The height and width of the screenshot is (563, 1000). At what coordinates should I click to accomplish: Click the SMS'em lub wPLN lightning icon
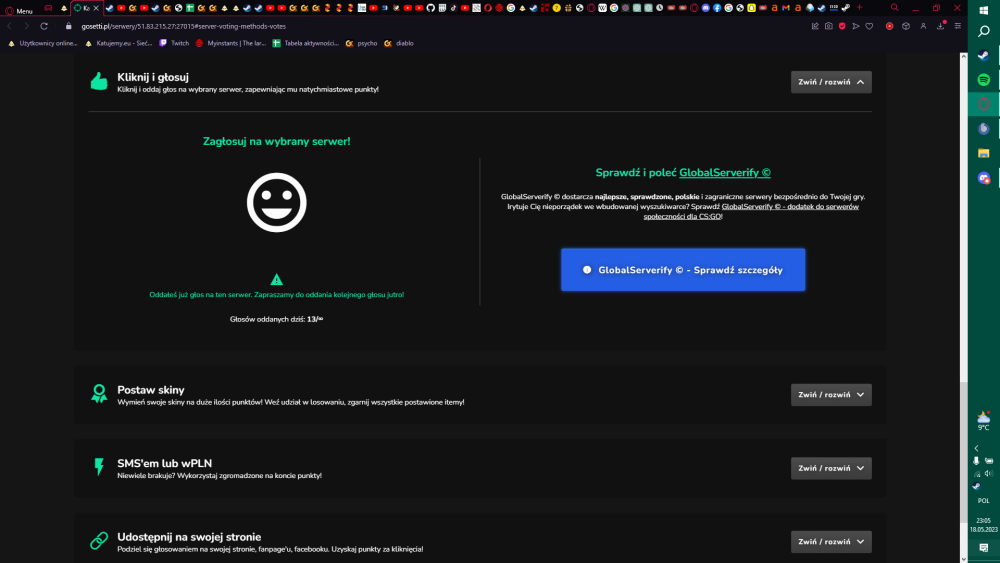(x=99, y=467)
